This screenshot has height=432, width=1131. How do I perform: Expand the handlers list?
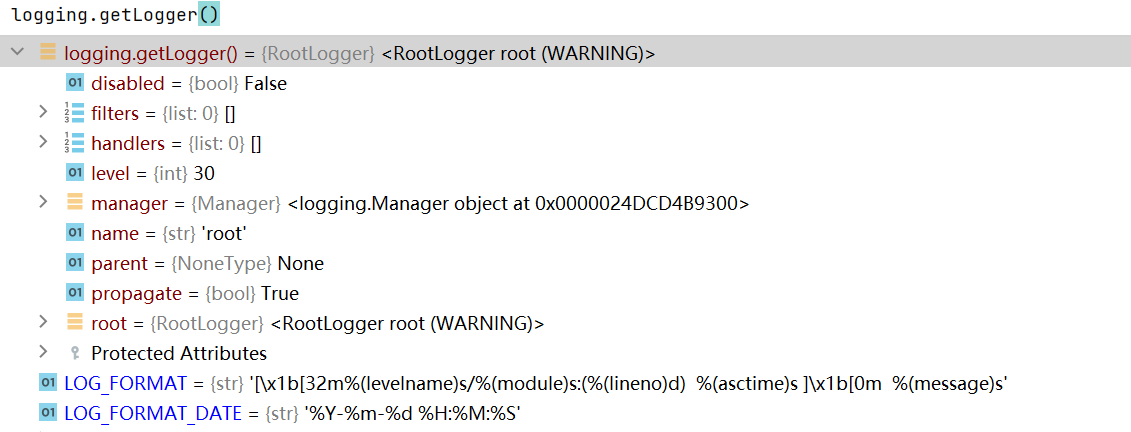(43, 142)
